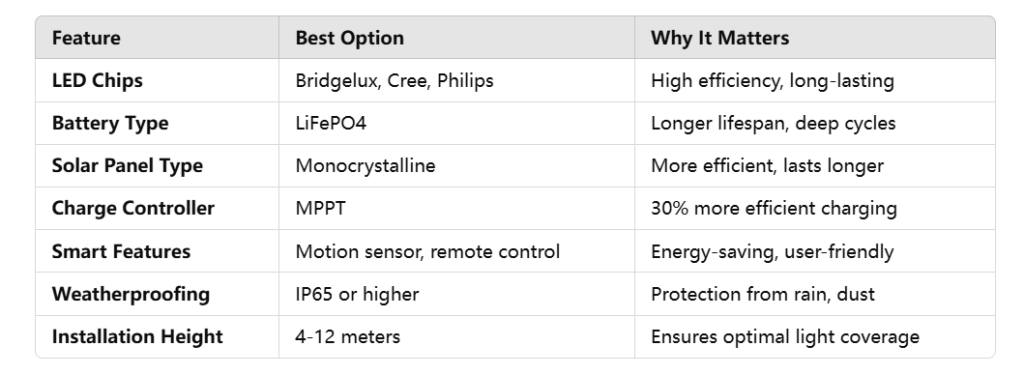Click Ensures optimal light coverage text
The width and height of the screenshot is (1024, 375).
click(x=785, y=336)
